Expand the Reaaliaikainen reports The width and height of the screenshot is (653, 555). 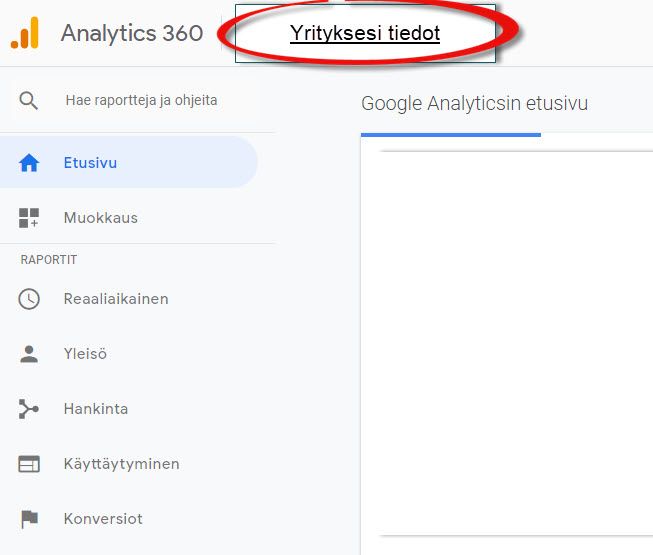coord(116,299)
